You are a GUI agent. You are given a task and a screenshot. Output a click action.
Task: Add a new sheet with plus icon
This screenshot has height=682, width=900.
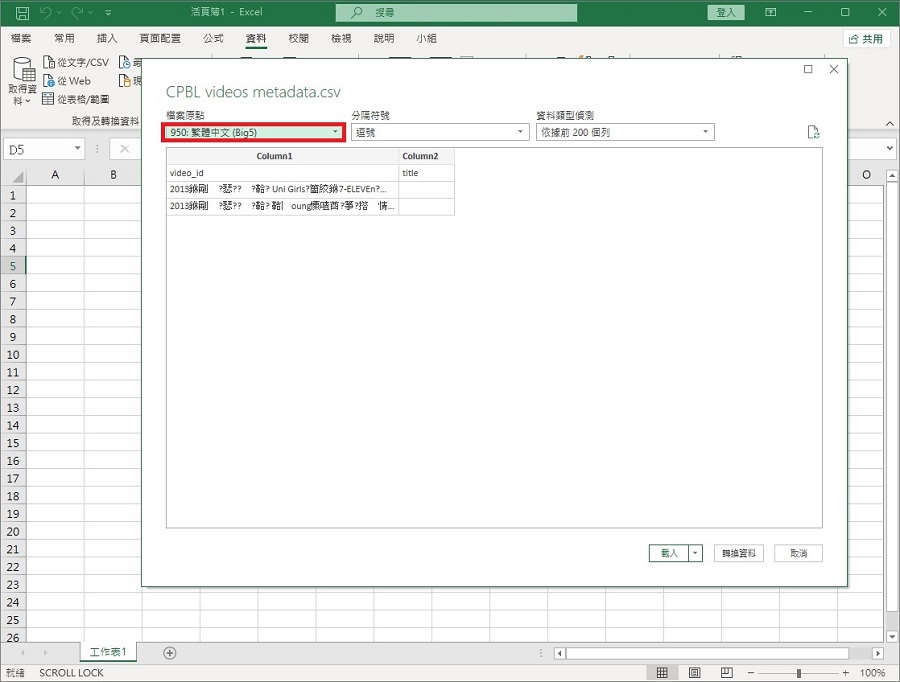pos(170,653)
